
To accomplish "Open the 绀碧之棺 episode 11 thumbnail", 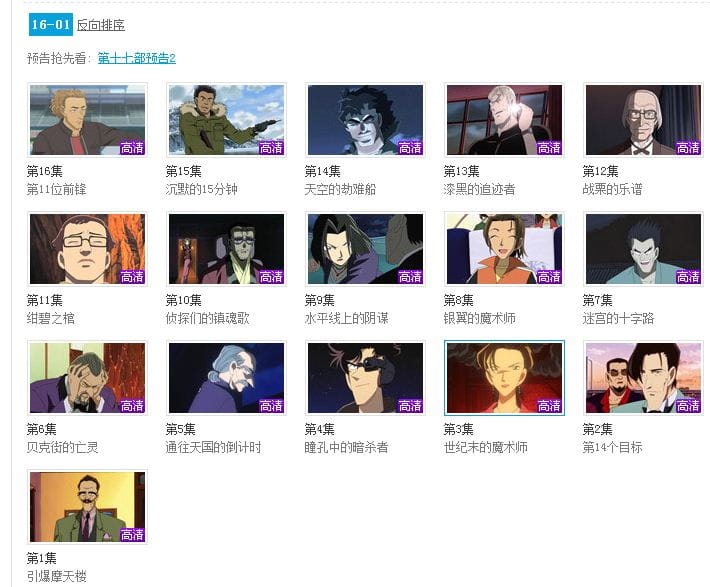I will [x=87, y=249].
